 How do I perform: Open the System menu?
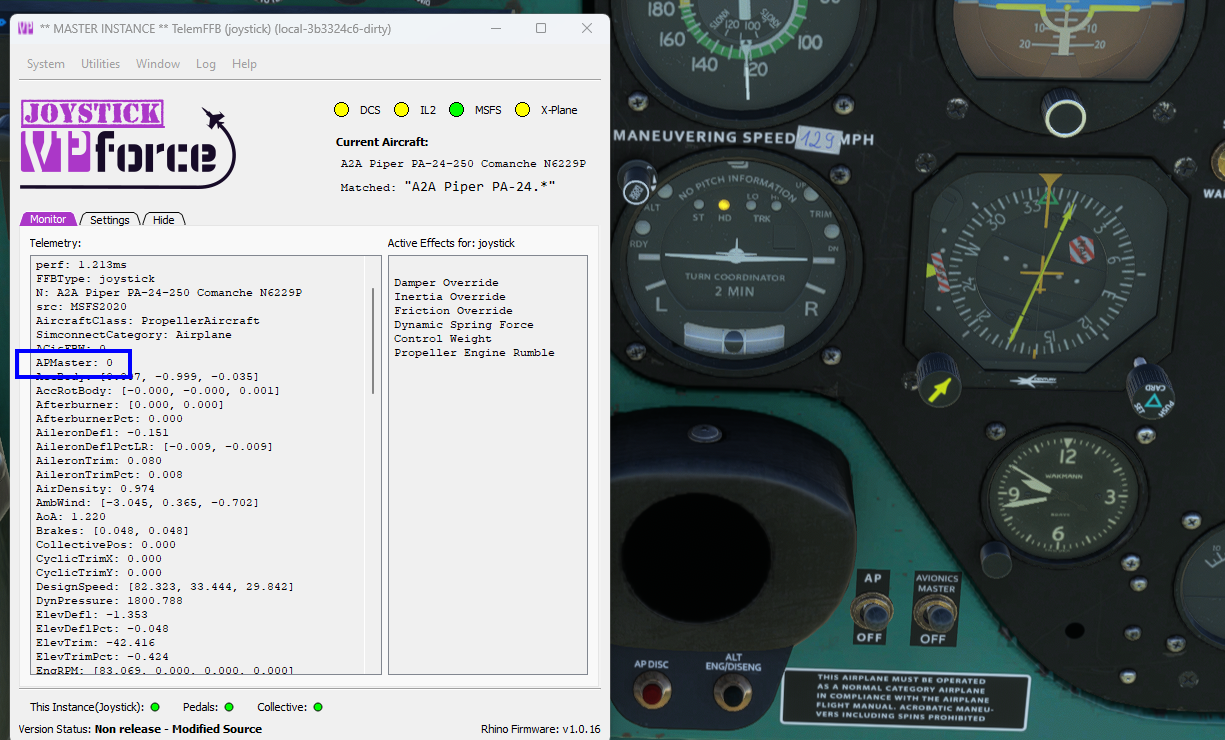pos(46,64)
